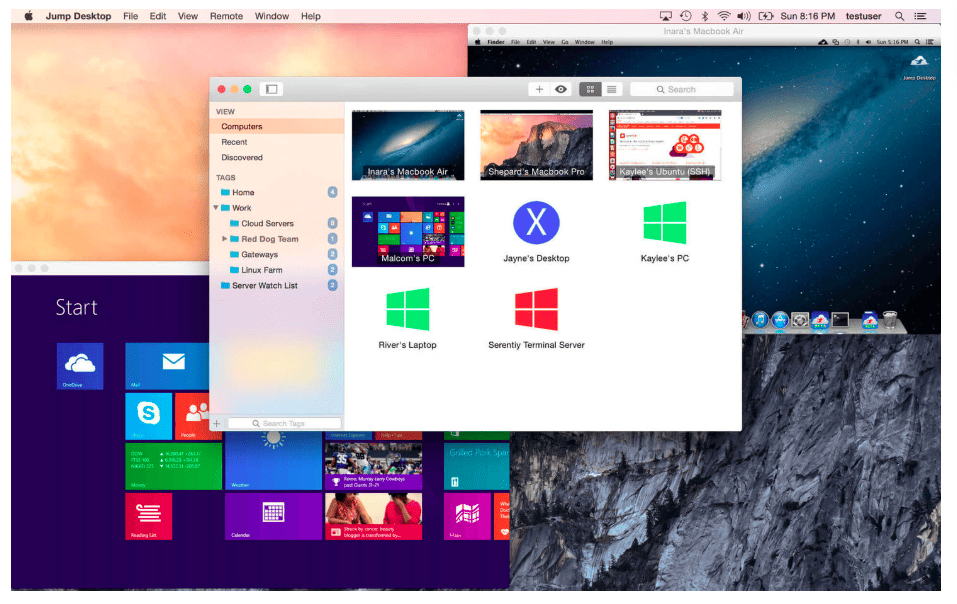Focus the Search Tags field
This screenshot has height=604, width=957.
pos(284,423)
